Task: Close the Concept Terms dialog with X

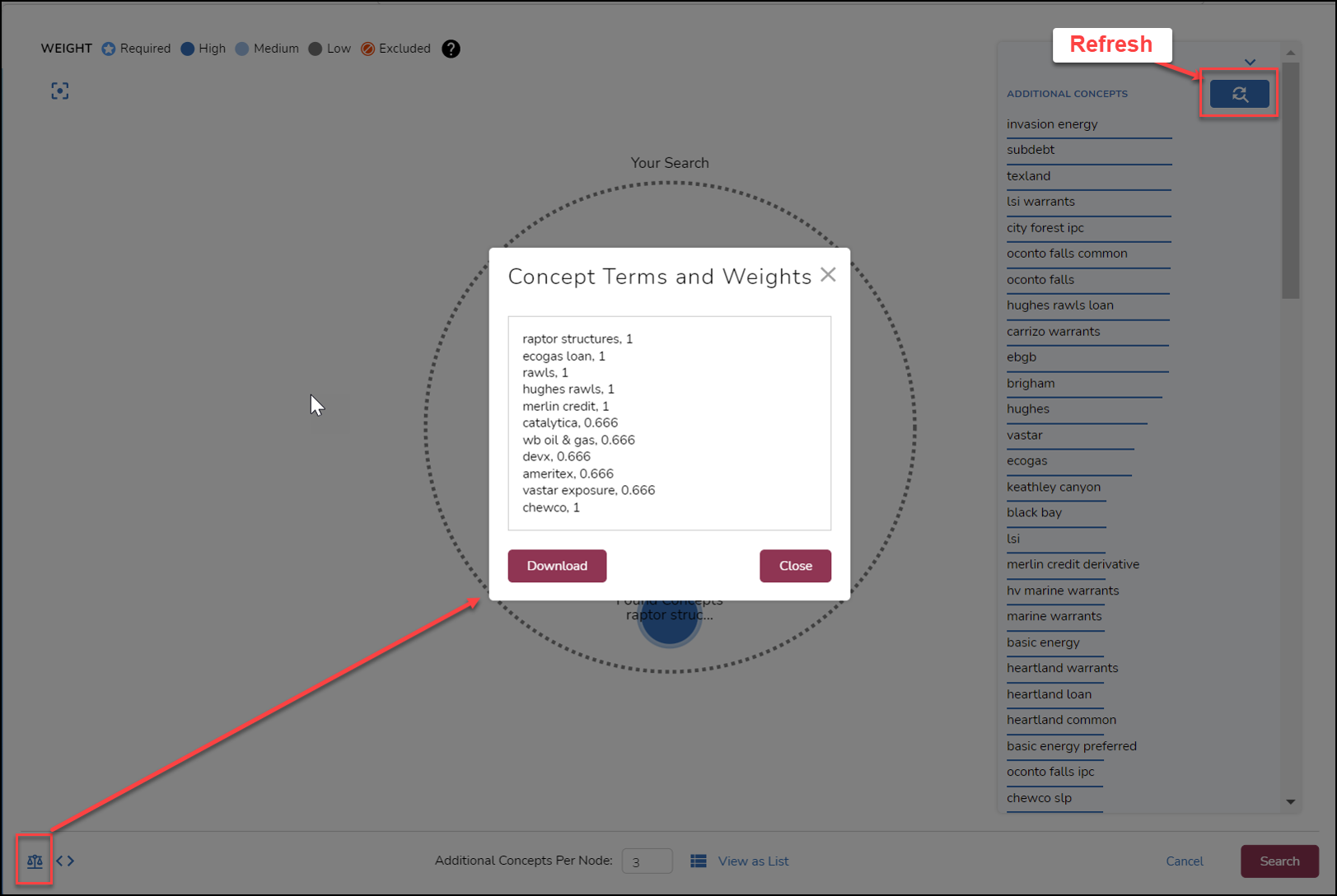Action: [828, 275]
